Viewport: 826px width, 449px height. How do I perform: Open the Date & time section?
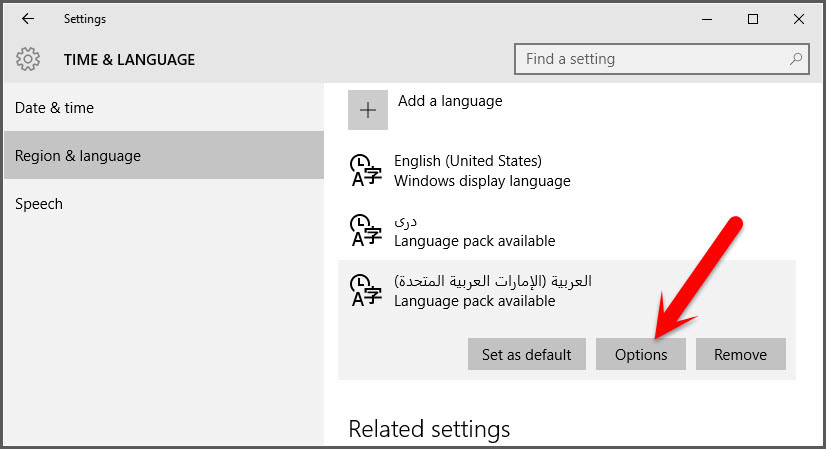click(55, 108)
